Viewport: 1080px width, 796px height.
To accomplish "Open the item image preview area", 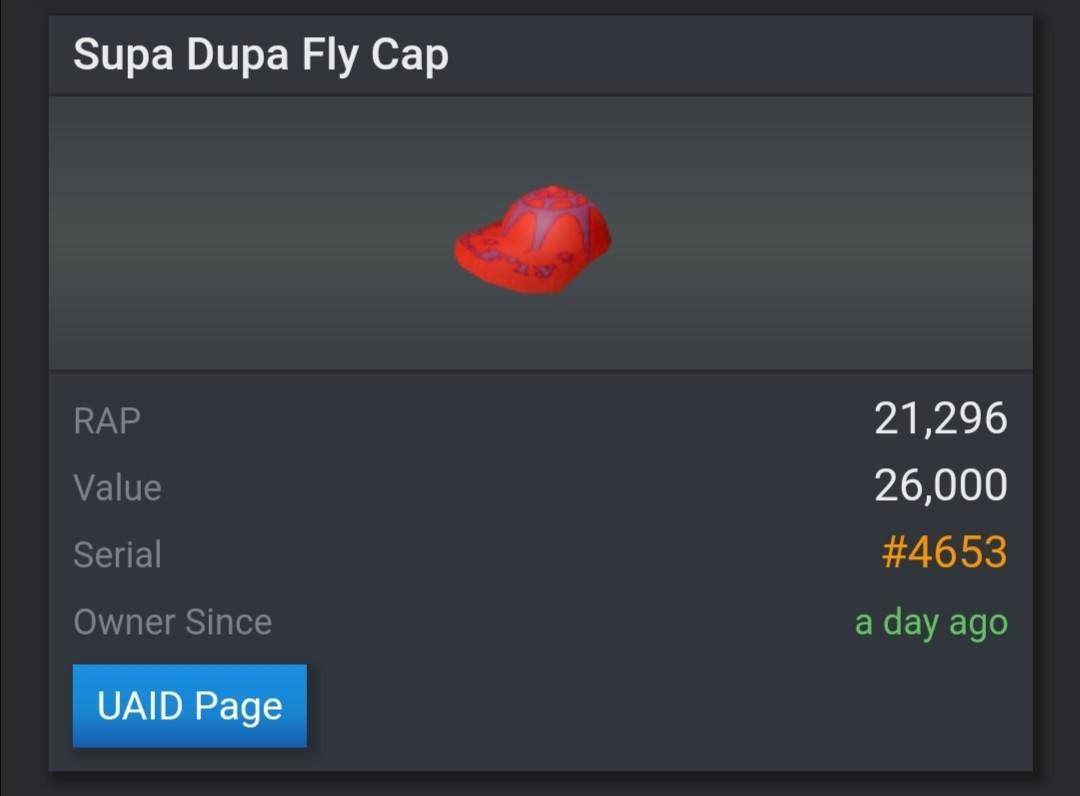I will [x=540, y=230].
